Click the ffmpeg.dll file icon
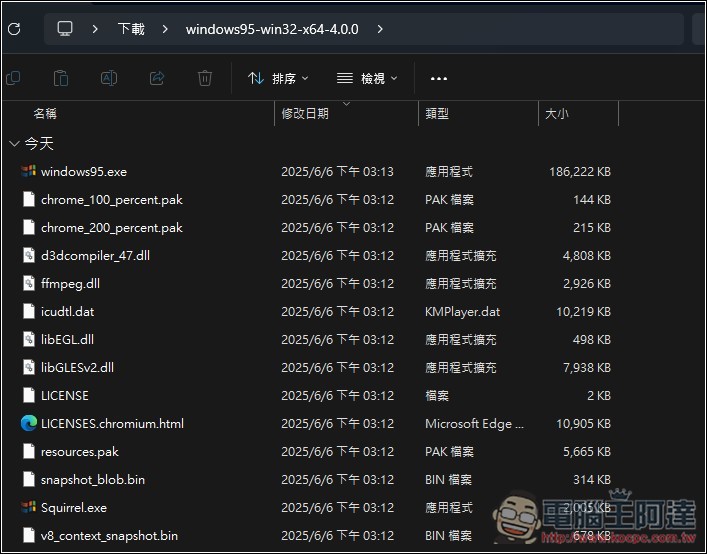 click(x=29, y=284)
